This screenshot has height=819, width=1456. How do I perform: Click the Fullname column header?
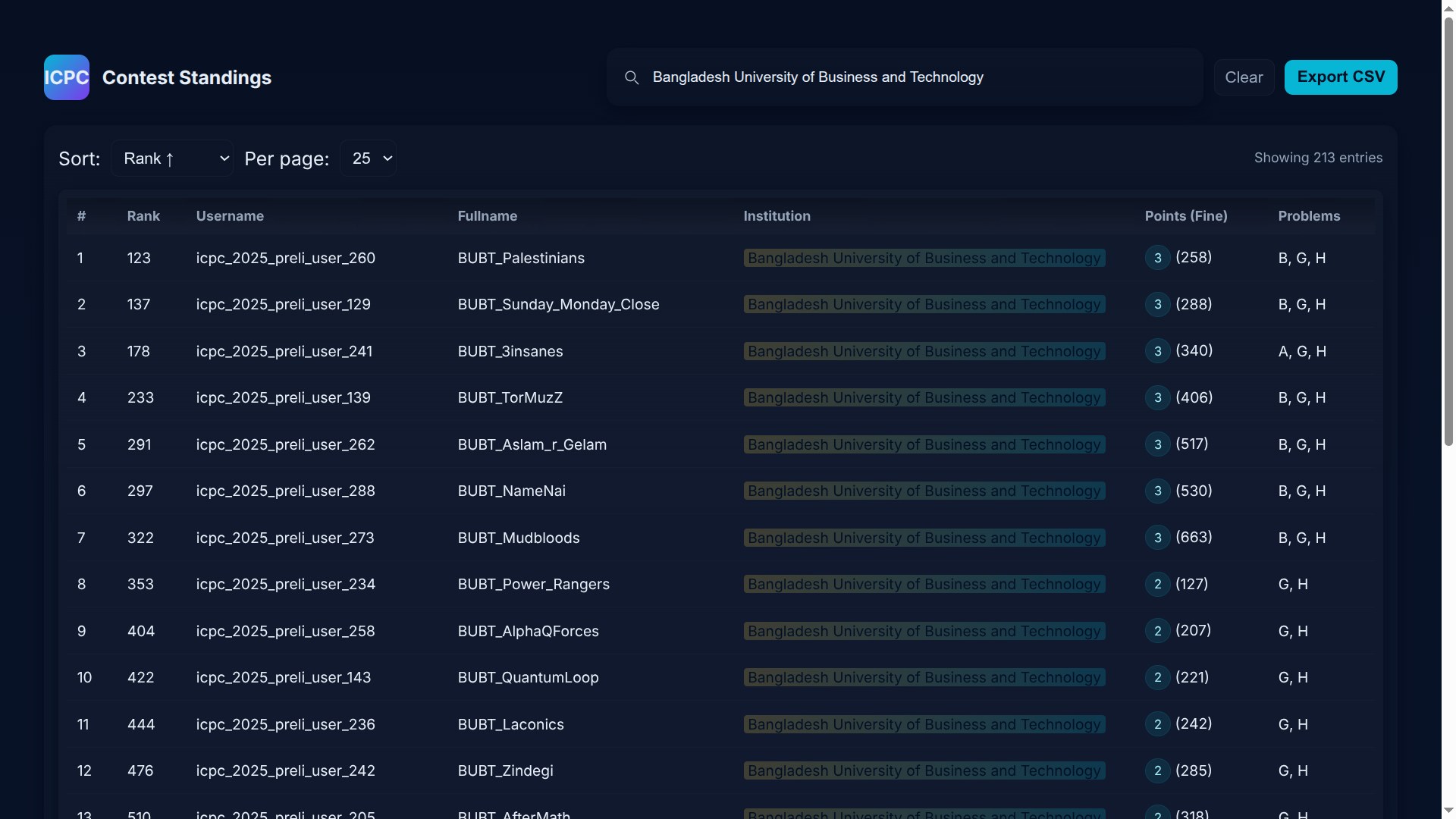488,216
